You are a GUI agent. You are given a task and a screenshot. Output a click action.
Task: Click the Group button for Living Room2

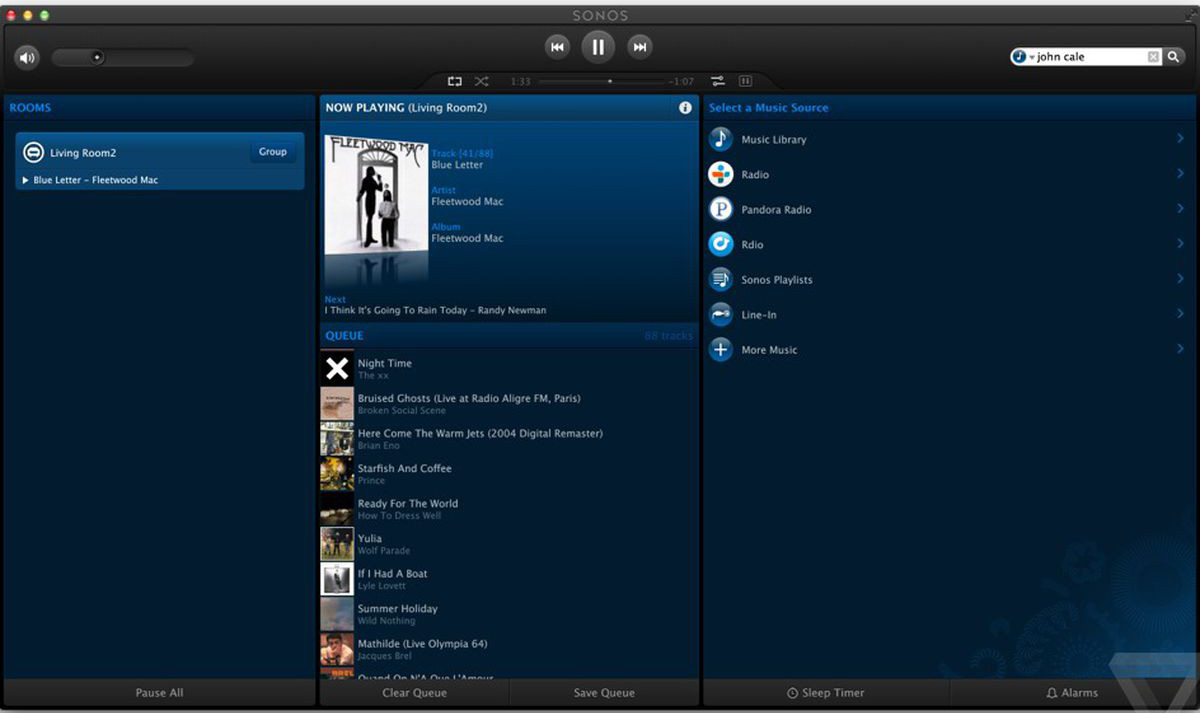pyautogui.click(x=273, y=152)
